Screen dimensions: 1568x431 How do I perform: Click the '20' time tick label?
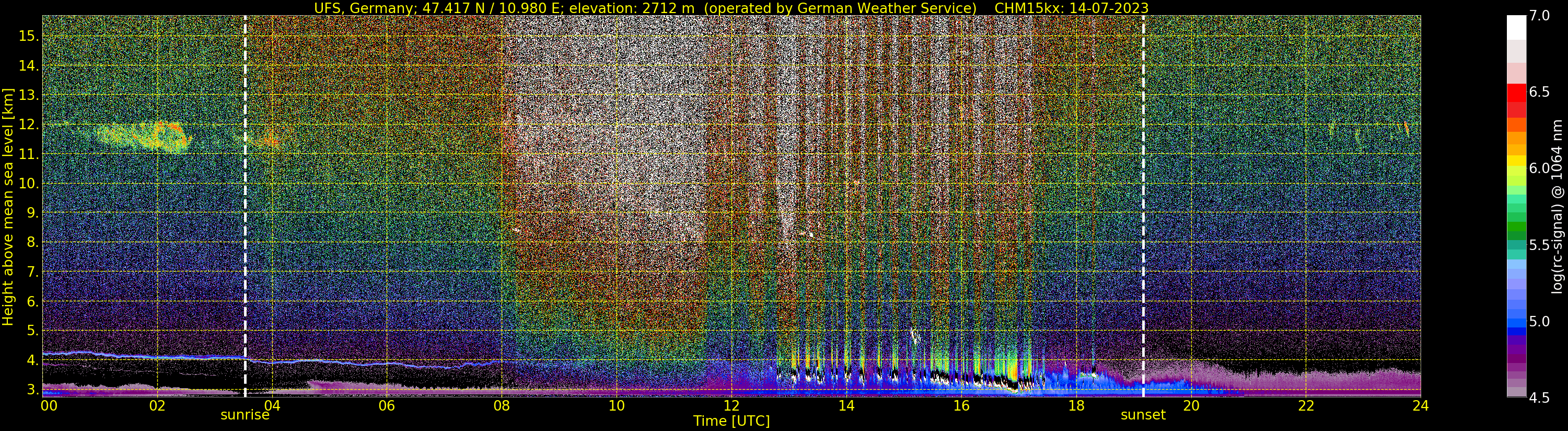[1191, 405]
